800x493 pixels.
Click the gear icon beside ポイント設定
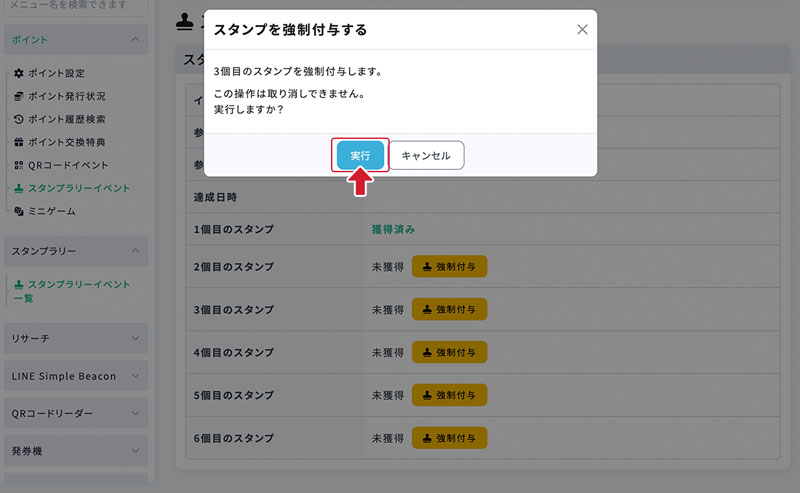(18, 74)
